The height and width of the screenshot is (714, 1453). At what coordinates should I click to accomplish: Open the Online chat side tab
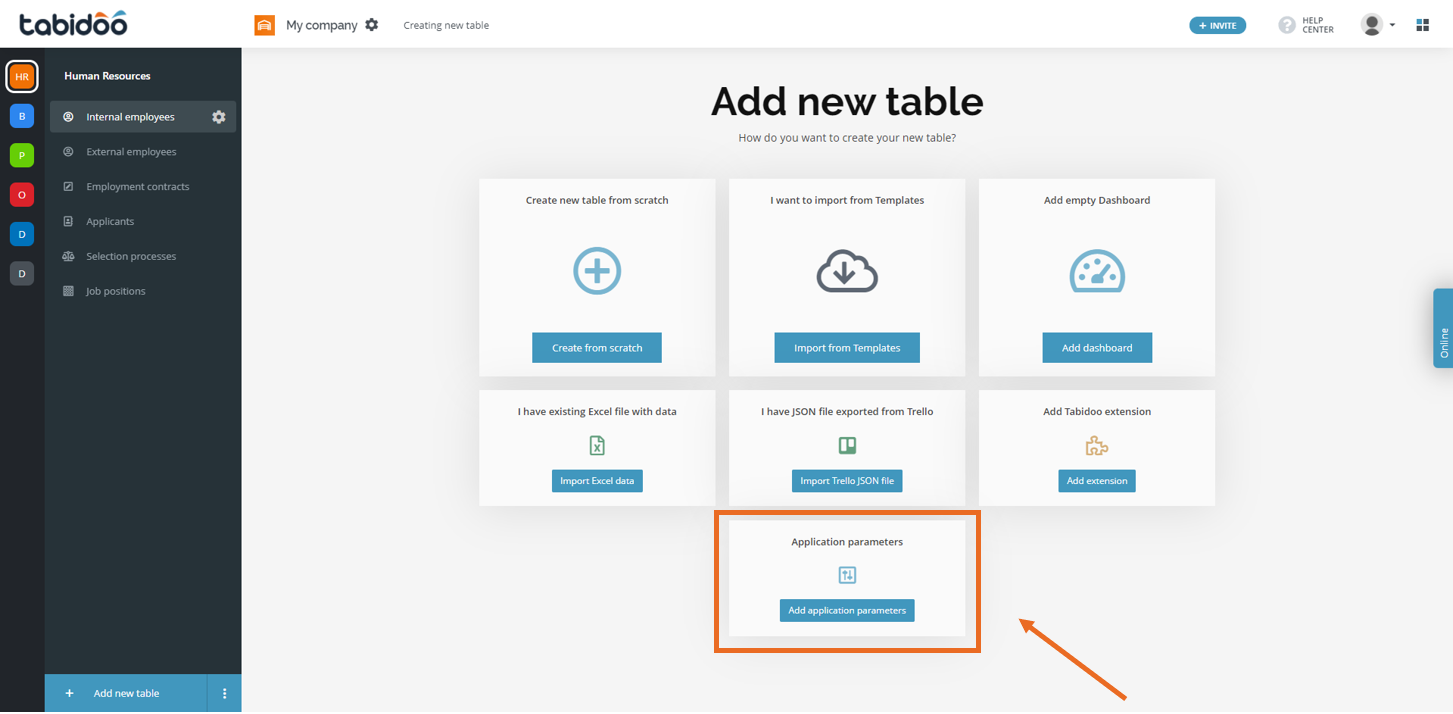click(x=1443, y=328)
